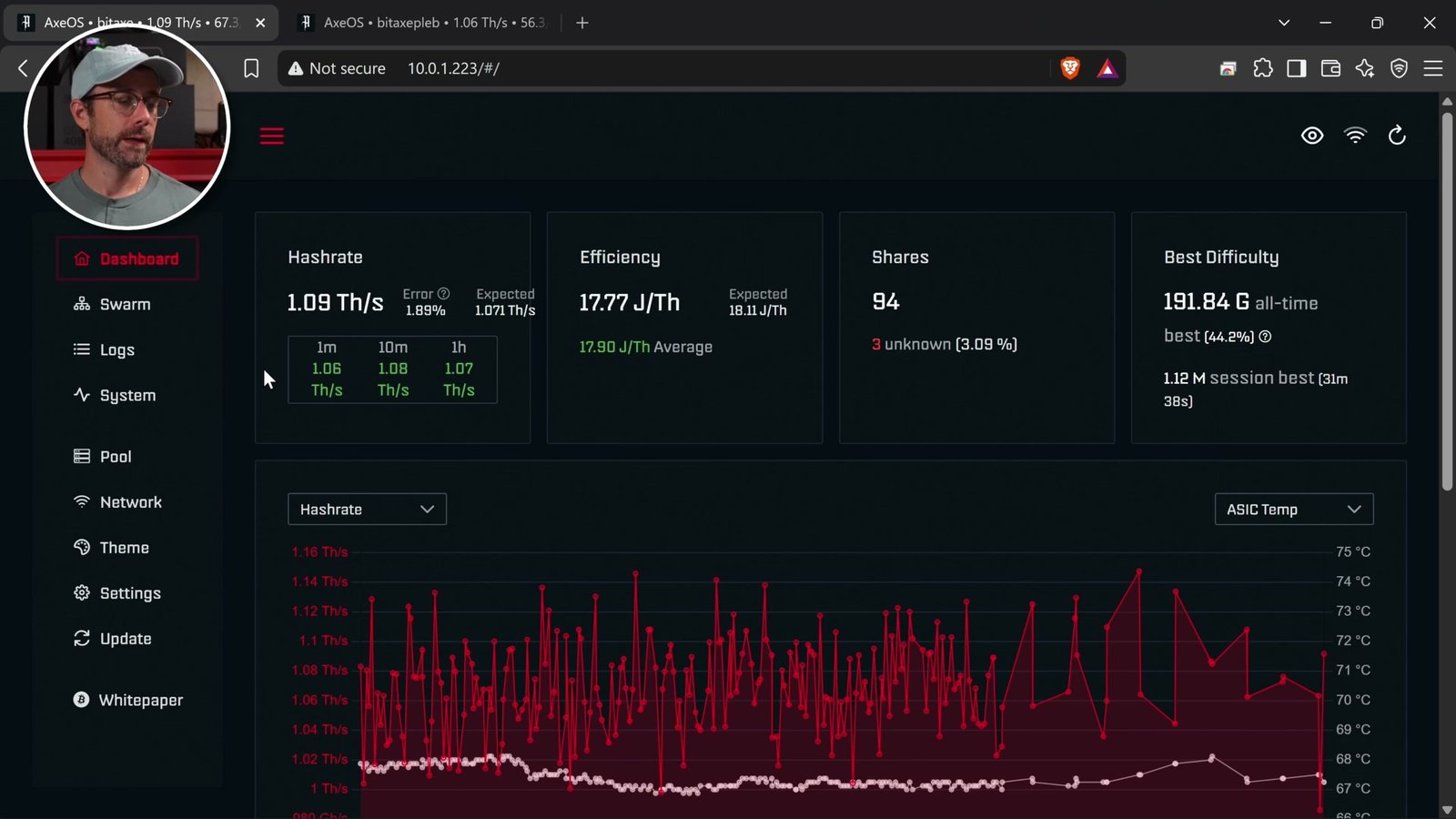Open the browser main menu
The height and width of the screenshot is (819, 1456).
click(x=1433, y=68)
